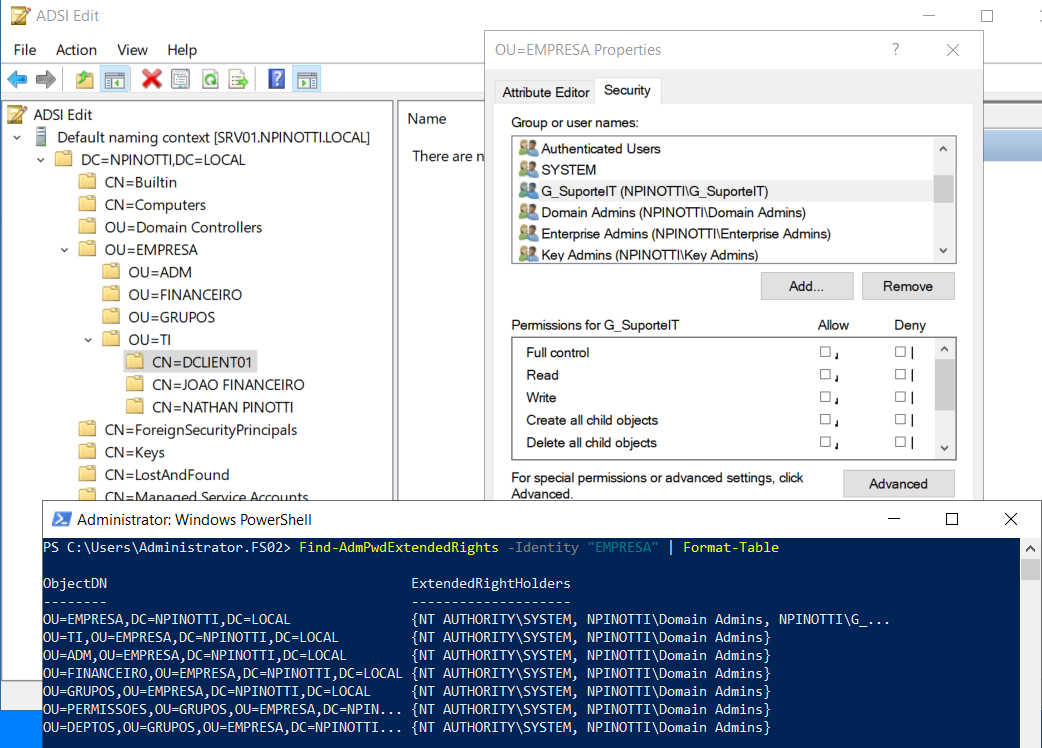Check Deny for Create all child objects
This screenshot has width=1042, height=748.
click(x=900, y=420)
